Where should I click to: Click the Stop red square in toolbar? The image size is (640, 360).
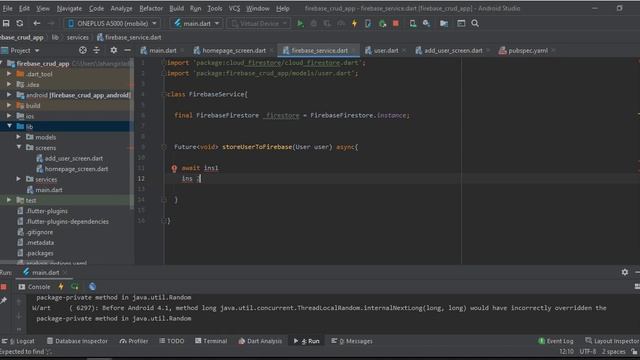(396, 23)
